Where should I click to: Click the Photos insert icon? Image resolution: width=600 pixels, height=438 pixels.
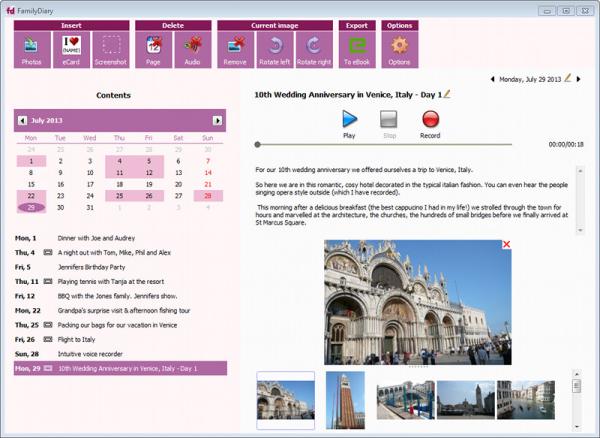coord(32,49)
